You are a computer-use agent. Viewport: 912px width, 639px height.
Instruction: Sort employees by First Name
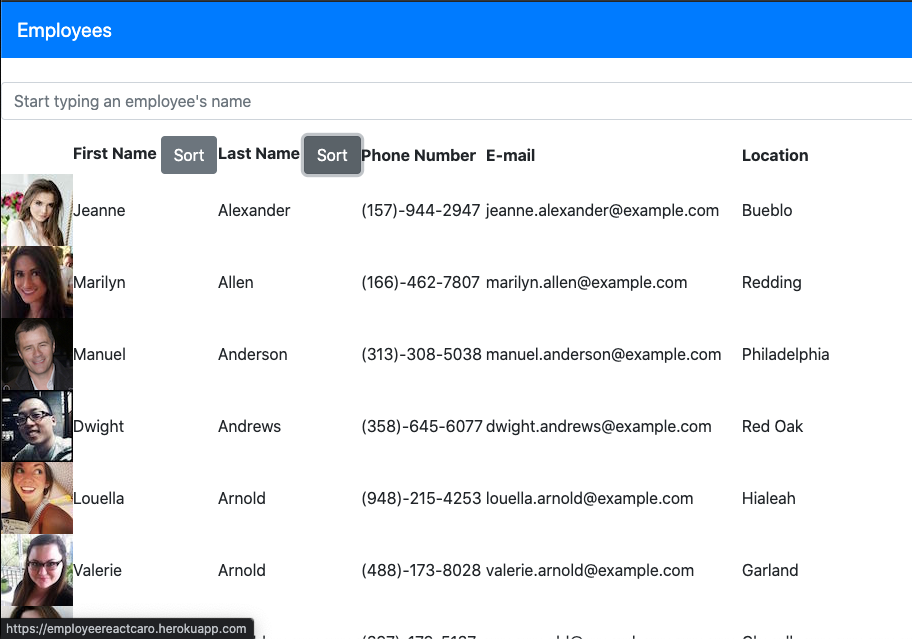[189, 155]
